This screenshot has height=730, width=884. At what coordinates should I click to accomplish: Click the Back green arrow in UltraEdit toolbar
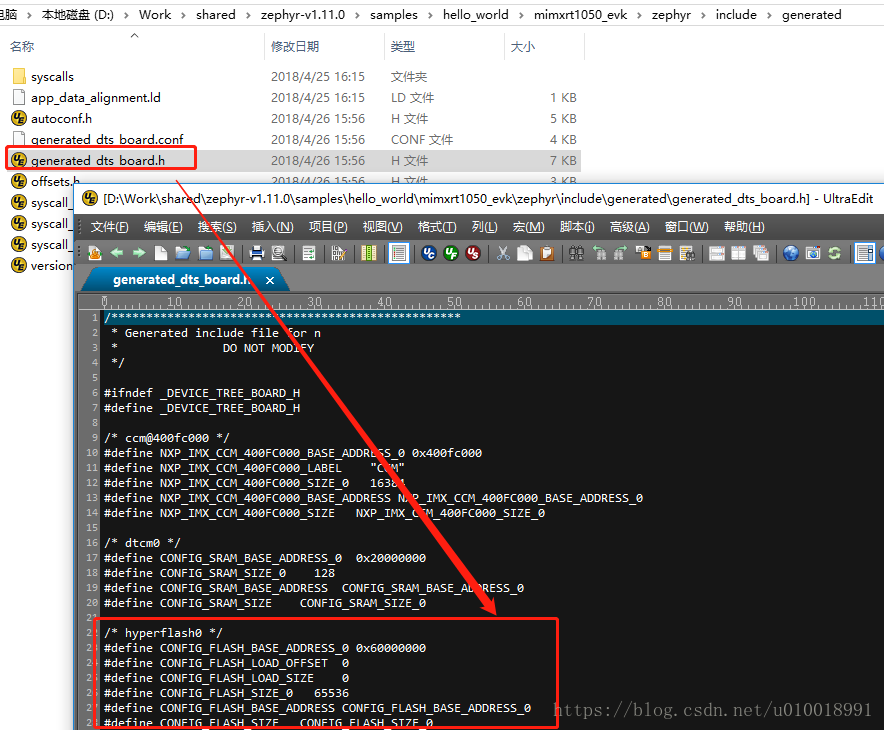click(117, 253)
